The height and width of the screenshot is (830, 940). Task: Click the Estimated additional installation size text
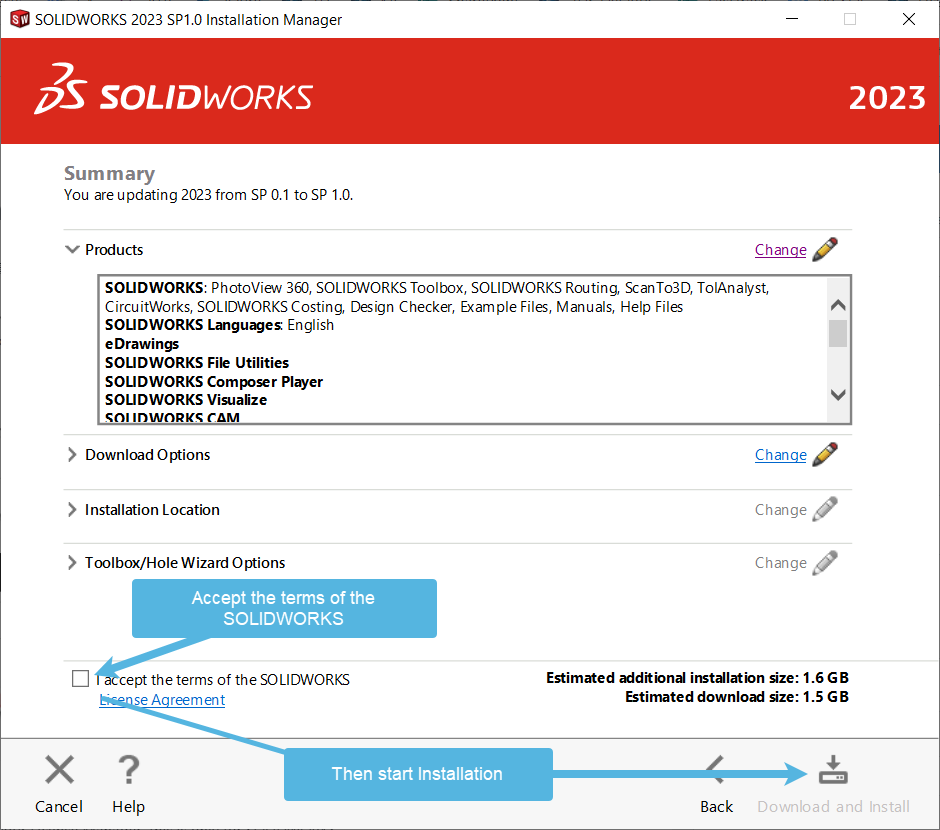[697, 678]
